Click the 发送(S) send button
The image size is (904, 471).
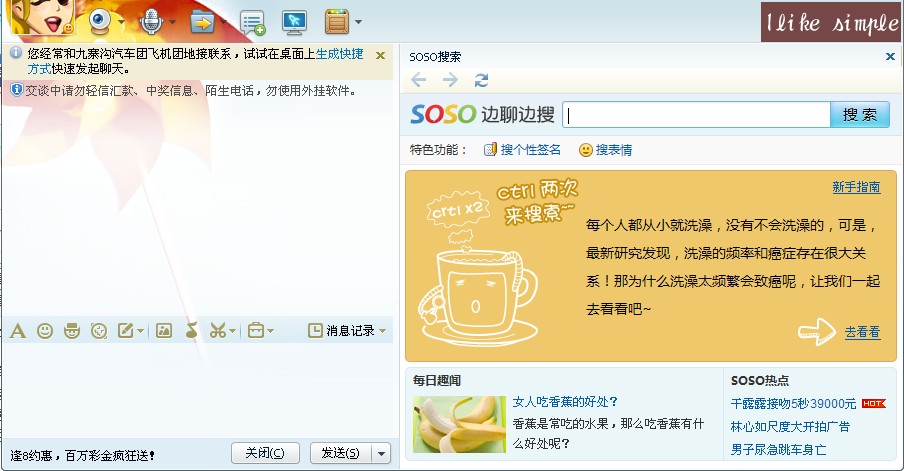click(340, 454)
